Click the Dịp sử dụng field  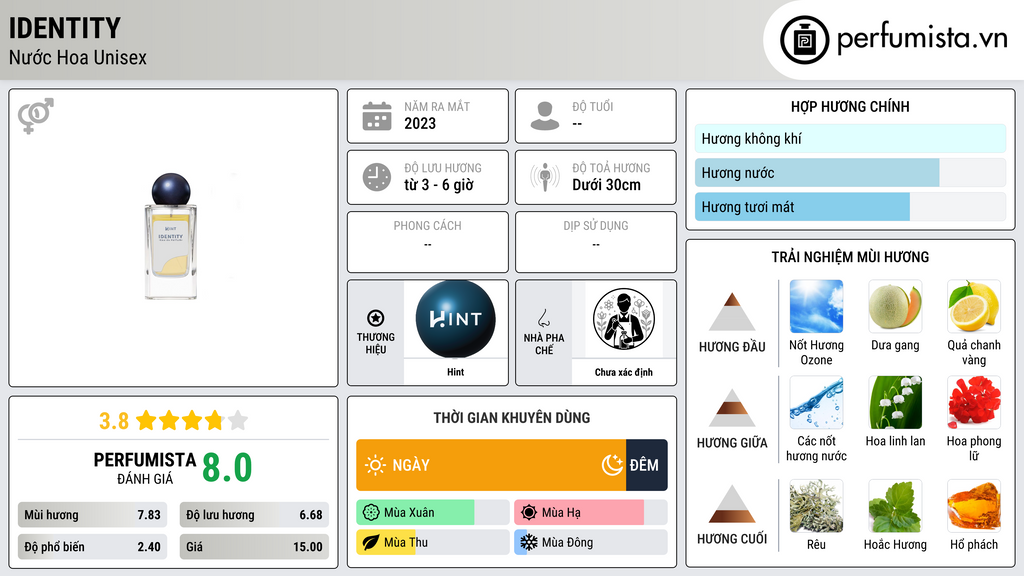tap(596, 242)
